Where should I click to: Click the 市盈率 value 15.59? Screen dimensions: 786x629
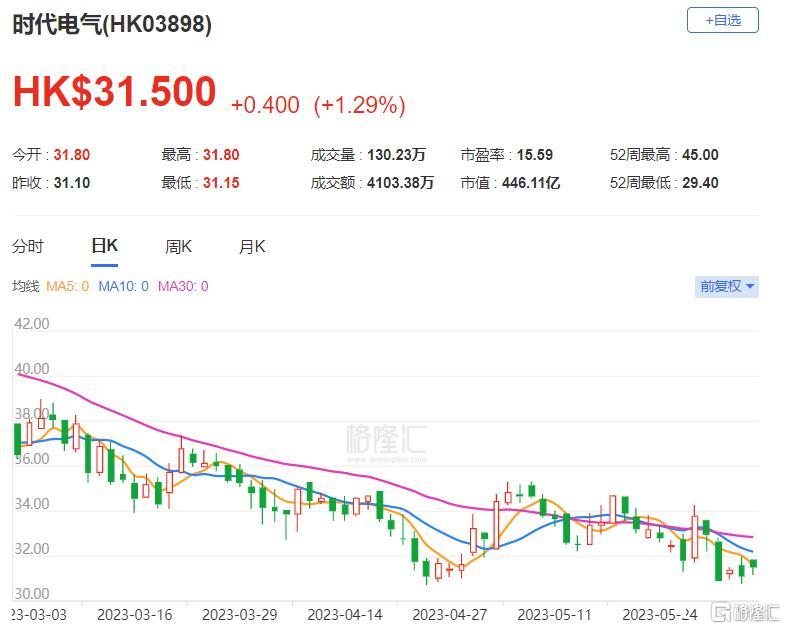pos(535,155)
